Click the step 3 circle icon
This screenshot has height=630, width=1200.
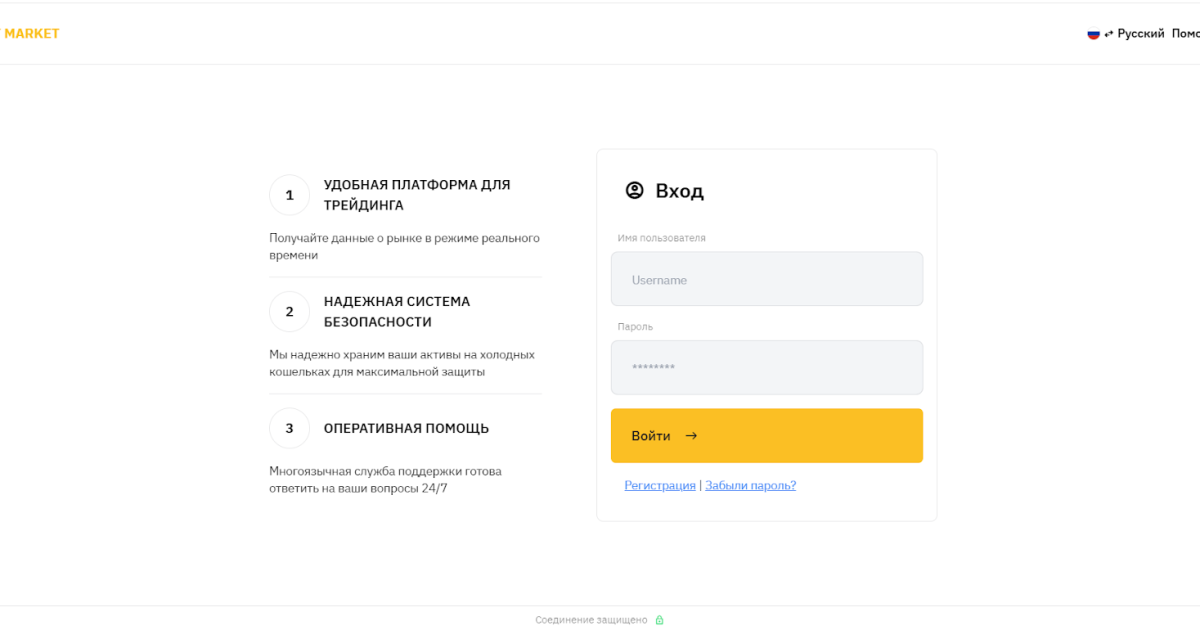290,428
